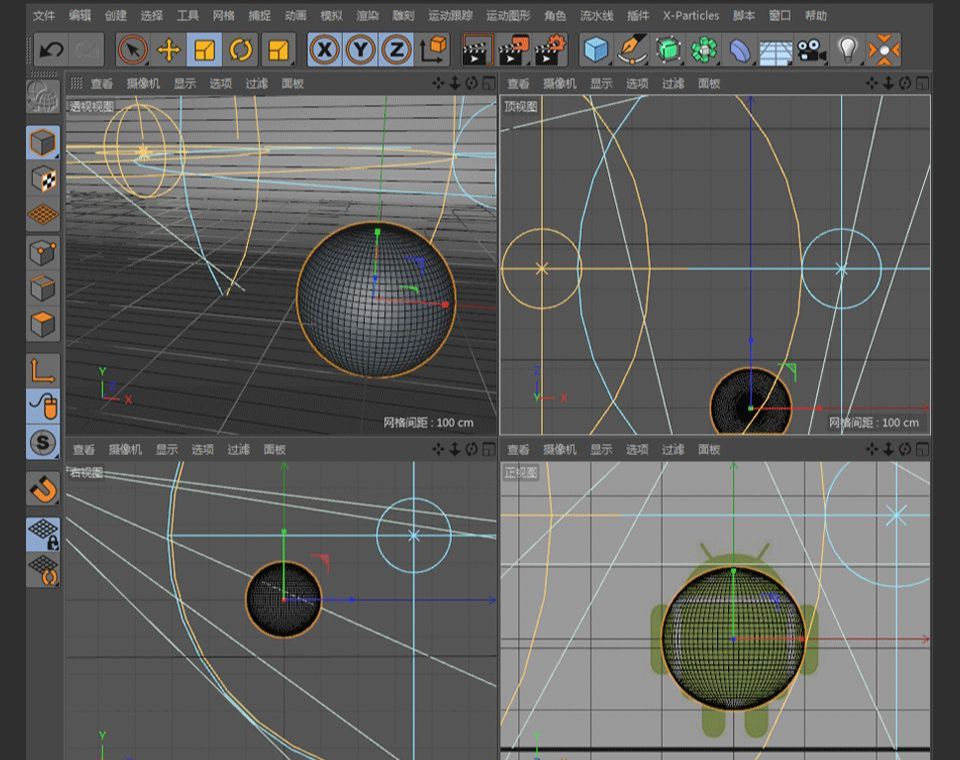
Task: Click the pan icon of the perspective viewport
Action: 438,83
